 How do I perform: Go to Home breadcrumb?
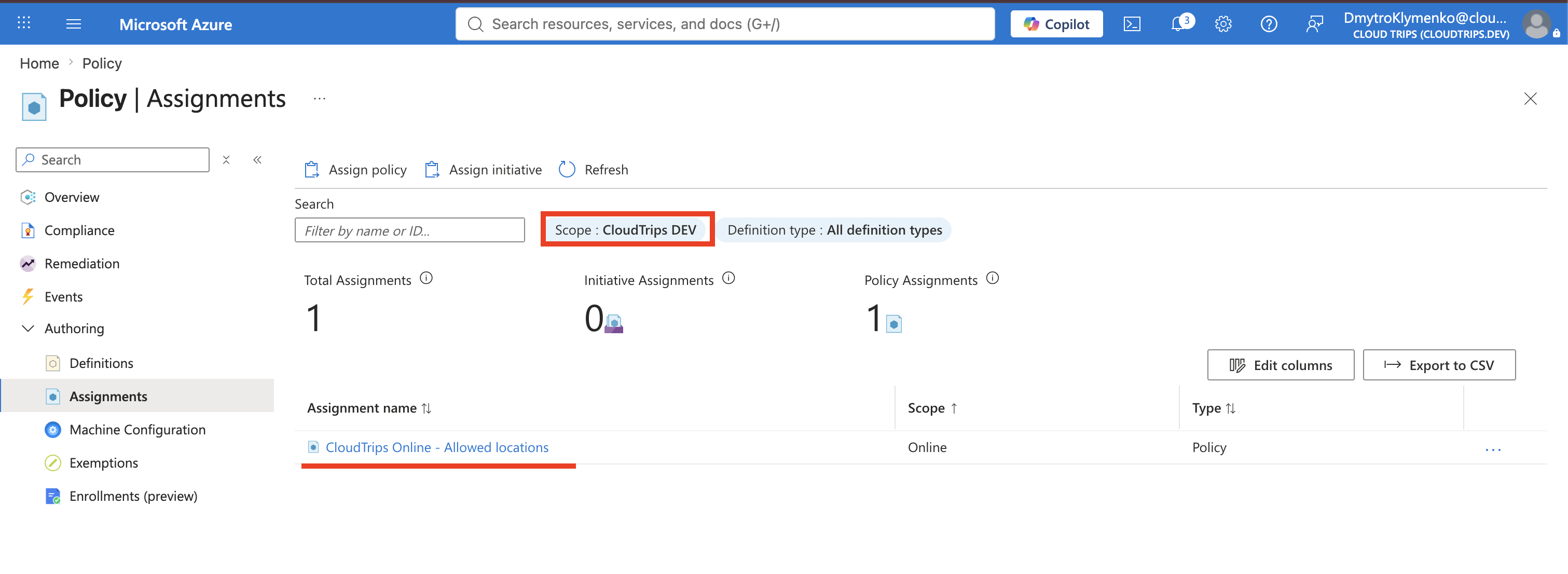[x=39, y=63]
